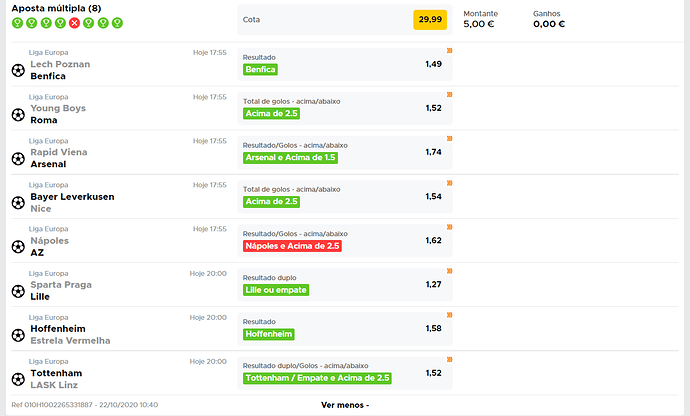
Task: Click the 1,54 odds value
Action: pyautogui.click(x=433, y=197)
